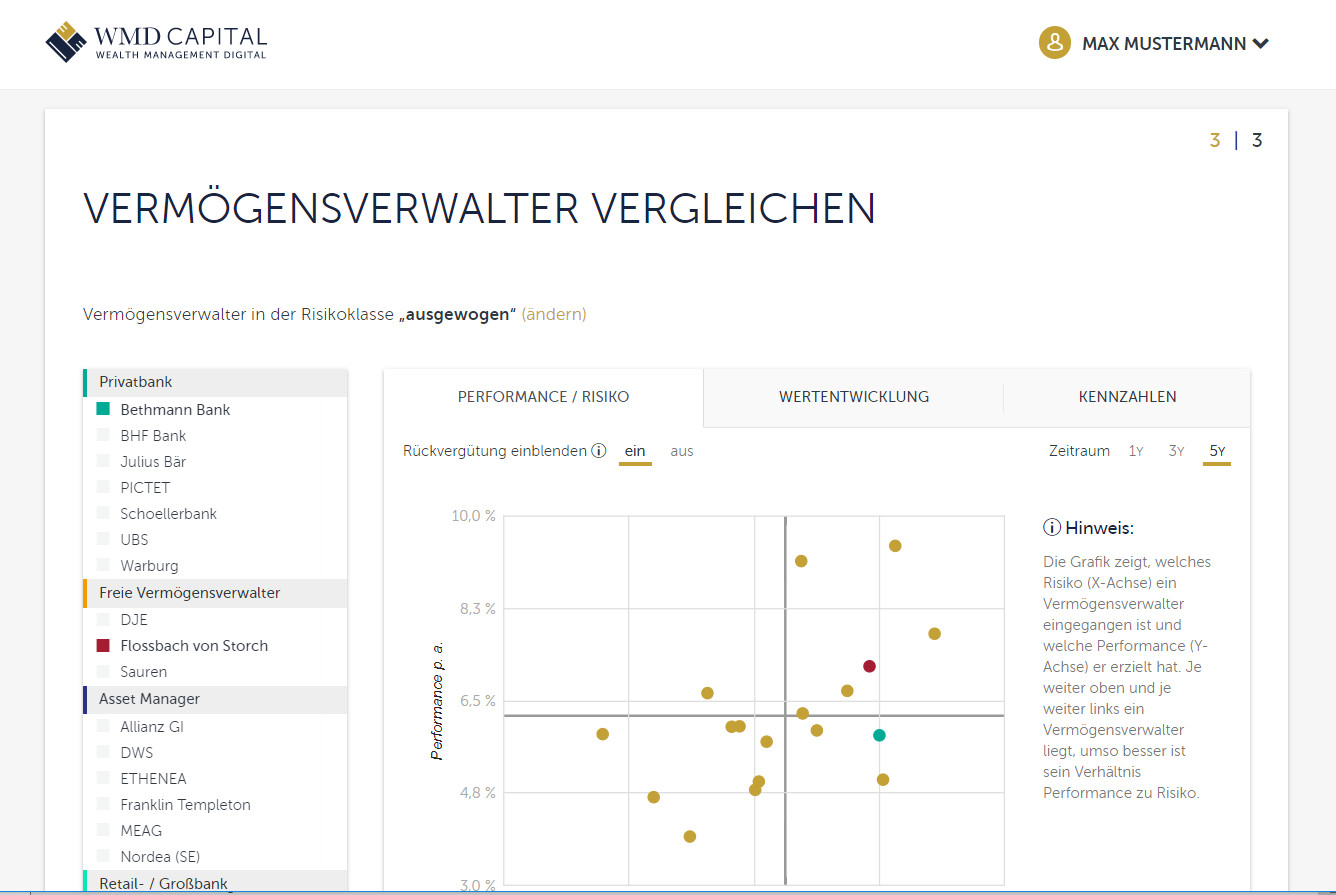Turn Rückvergütung on with 'ein'
The height and width of the screenshot is (895, 1336).
635,451
